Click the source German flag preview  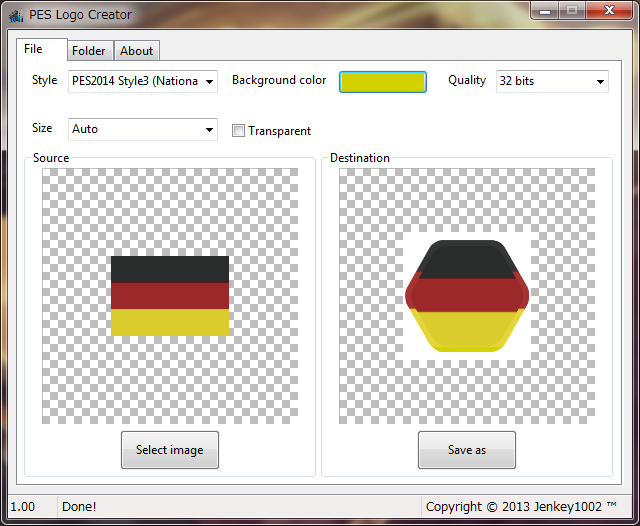(x=170, y=296)
